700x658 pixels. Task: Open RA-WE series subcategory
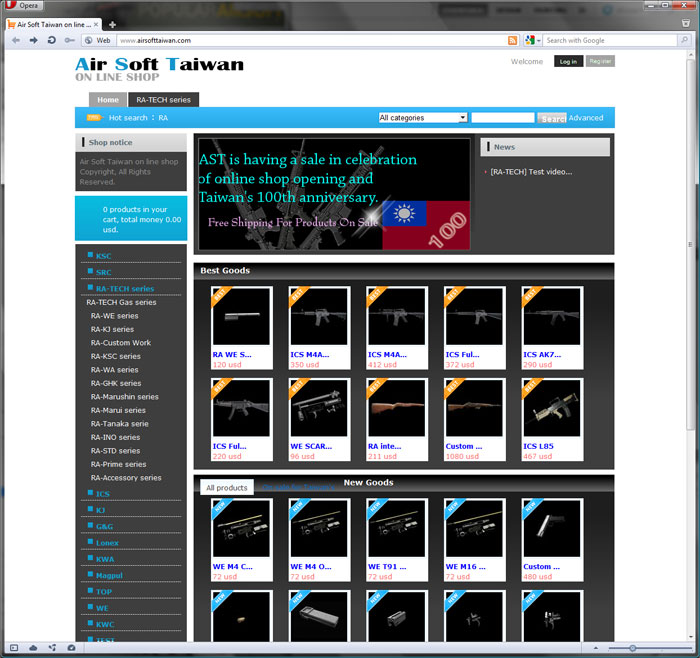pos(115,316)
